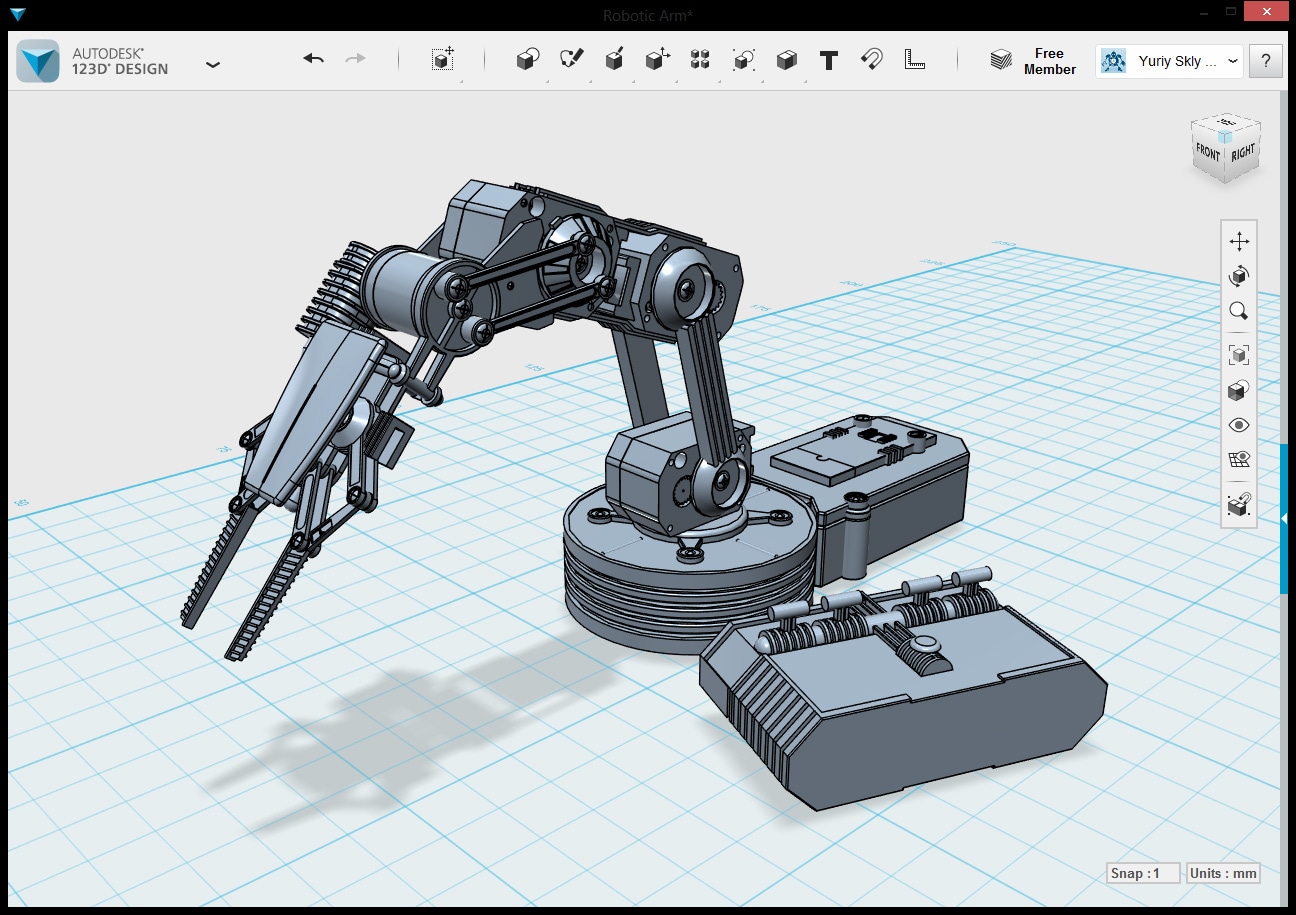This screenshot has height=915, width=1296.
Task: Open the Units : mm setting
Action: pyautogui.click(x=1222, y=873)
